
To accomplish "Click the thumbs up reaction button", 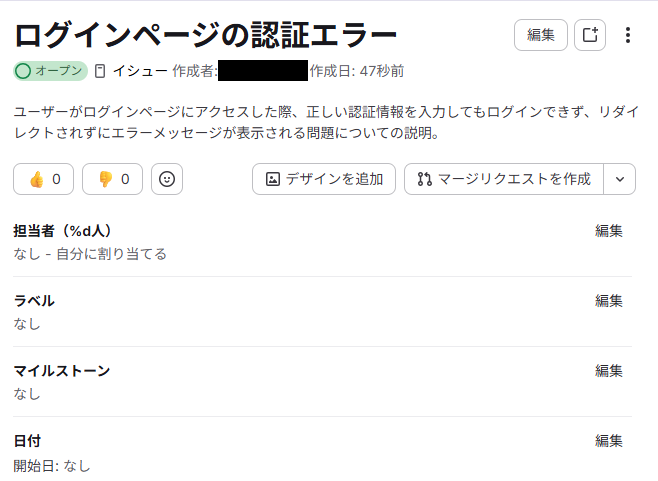I will pos(44,179).
